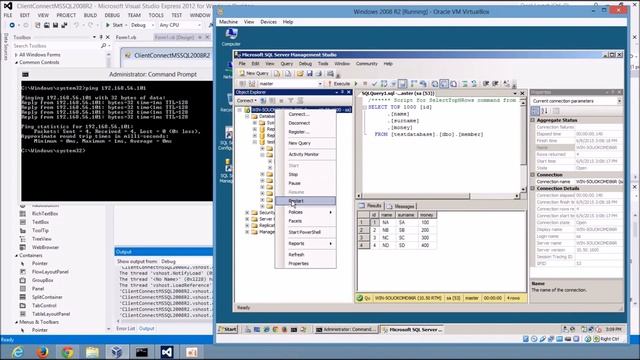Click the Start button in VM taskbar
The height and width of the screenshot is (360, 640).
point(227,329)
